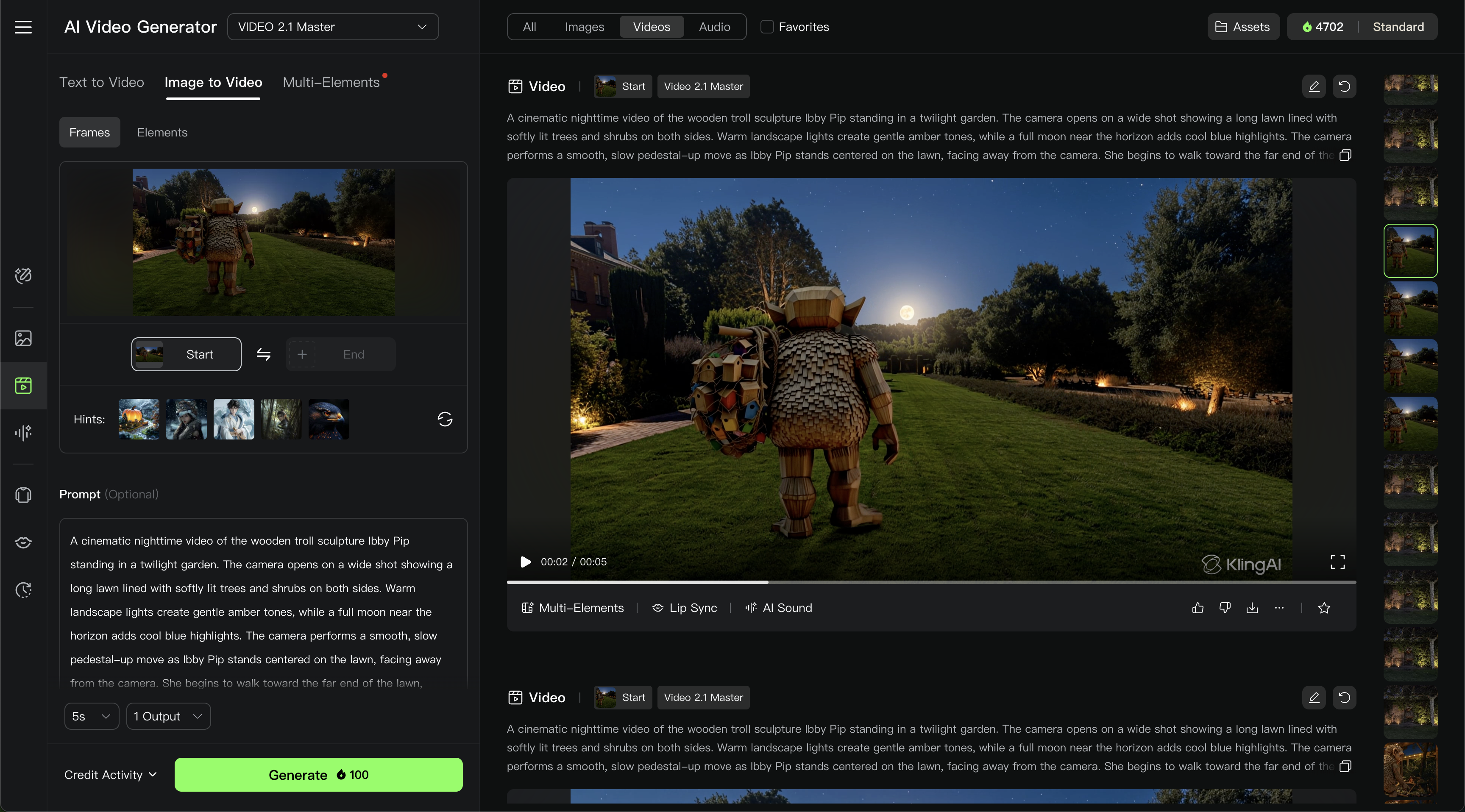Switch filter to Images

pos(584,27)
